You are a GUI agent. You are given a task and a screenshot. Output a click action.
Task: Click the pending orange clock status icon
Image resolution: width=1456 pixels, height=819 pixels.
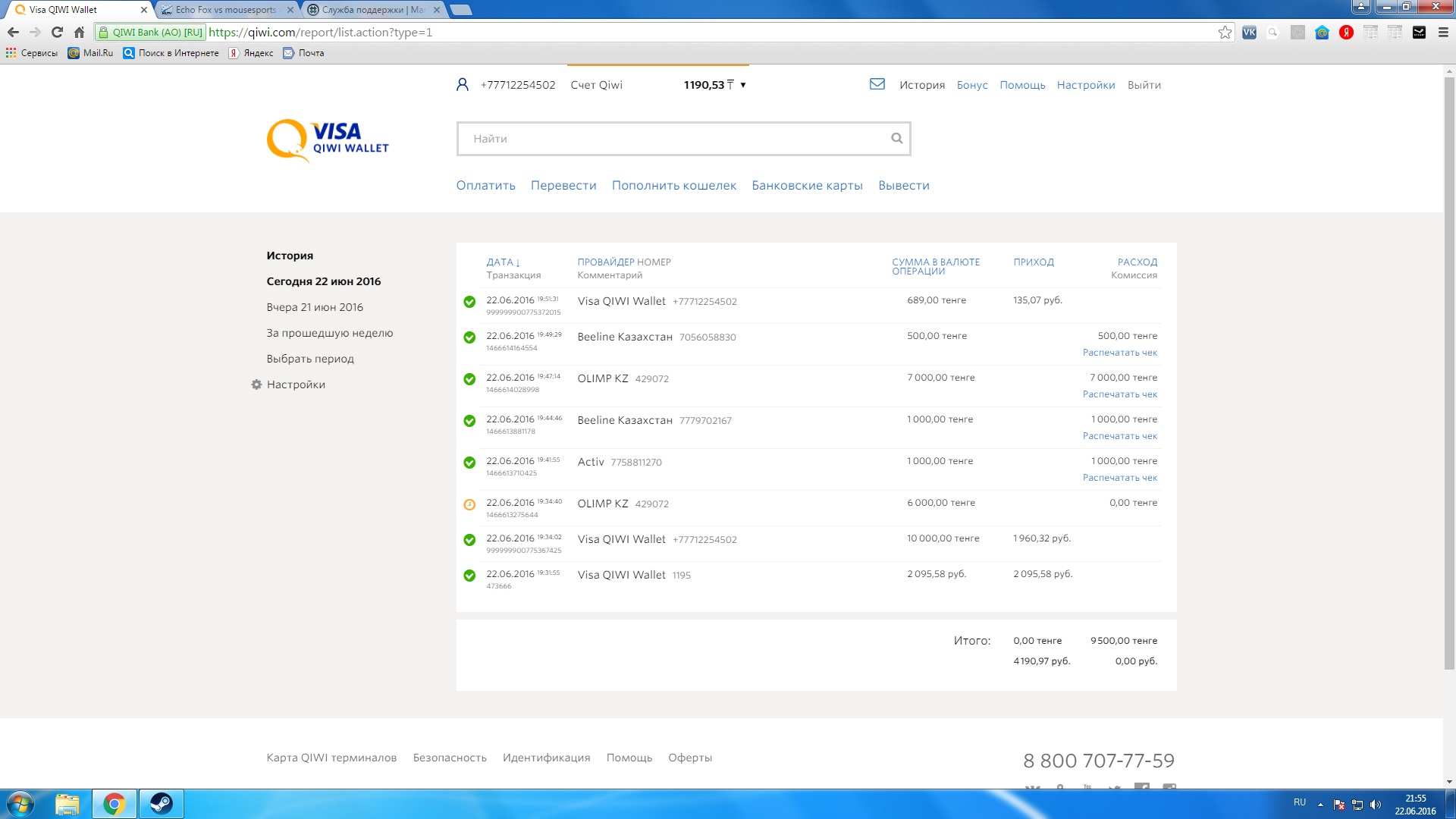469,504
